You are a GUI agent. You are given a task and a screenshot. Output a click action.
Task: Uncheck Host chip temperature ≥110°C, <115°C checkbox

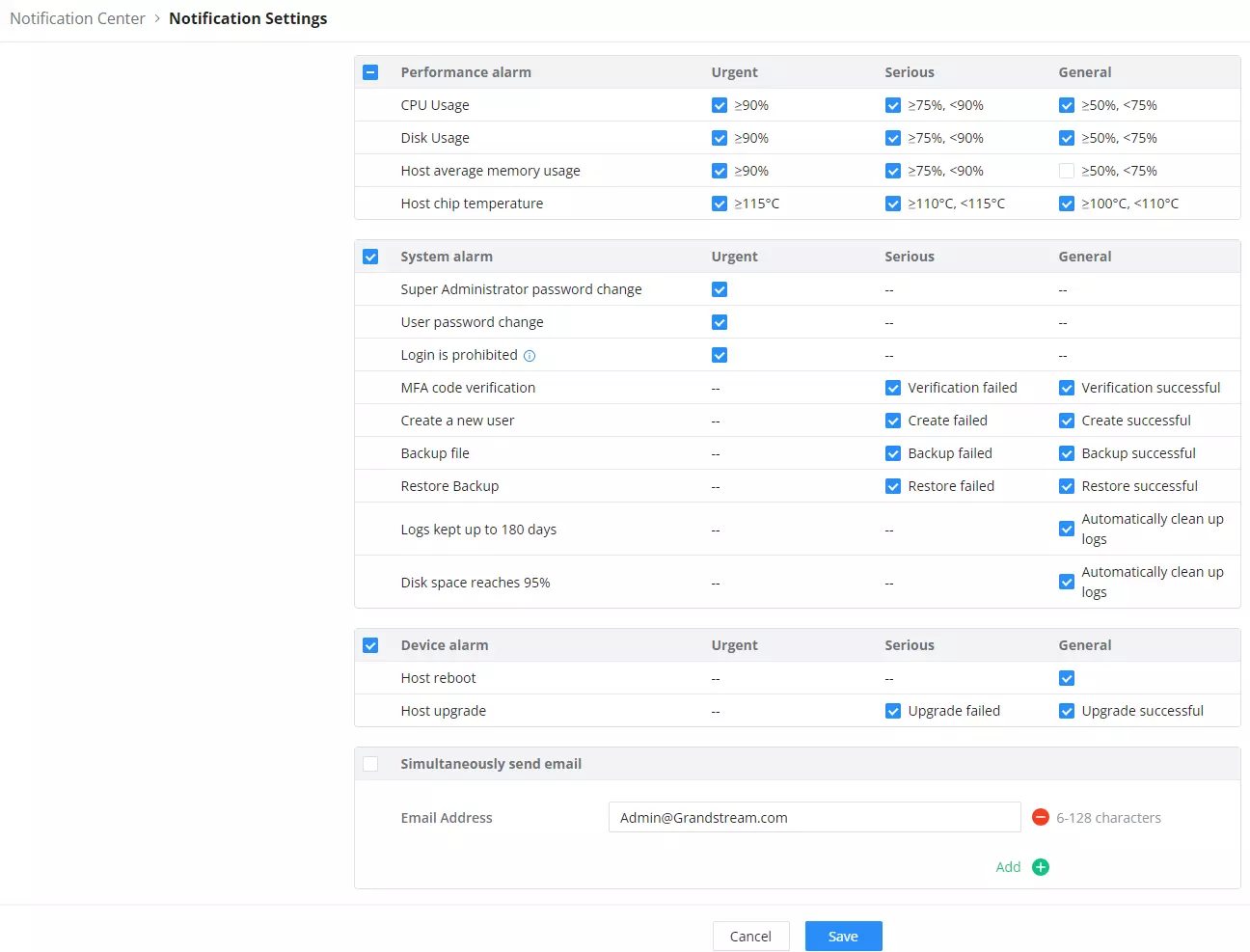tap(893, 204)
